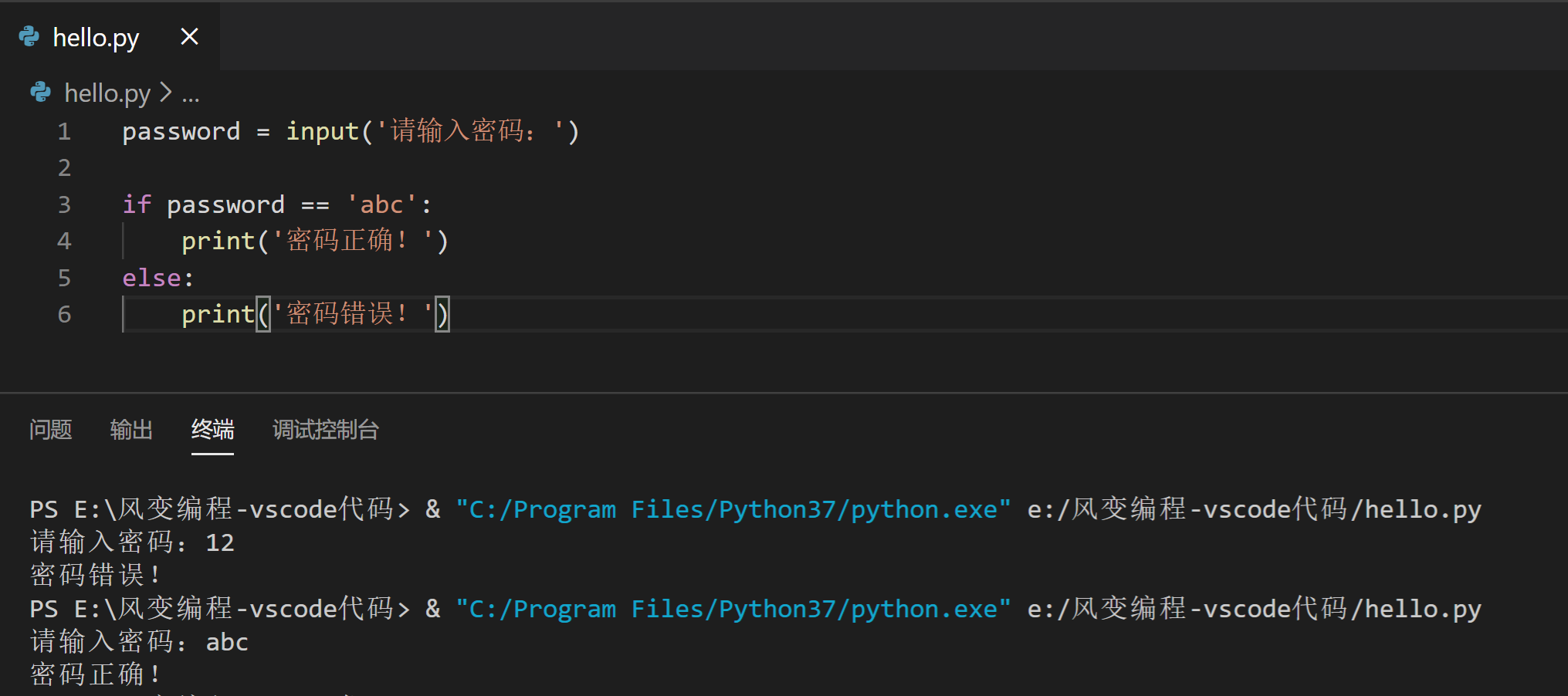The width and height of the screenshot is (1568, 696).
Task: Open the 调试控制台 panel tab
Action: coord(326,430)
